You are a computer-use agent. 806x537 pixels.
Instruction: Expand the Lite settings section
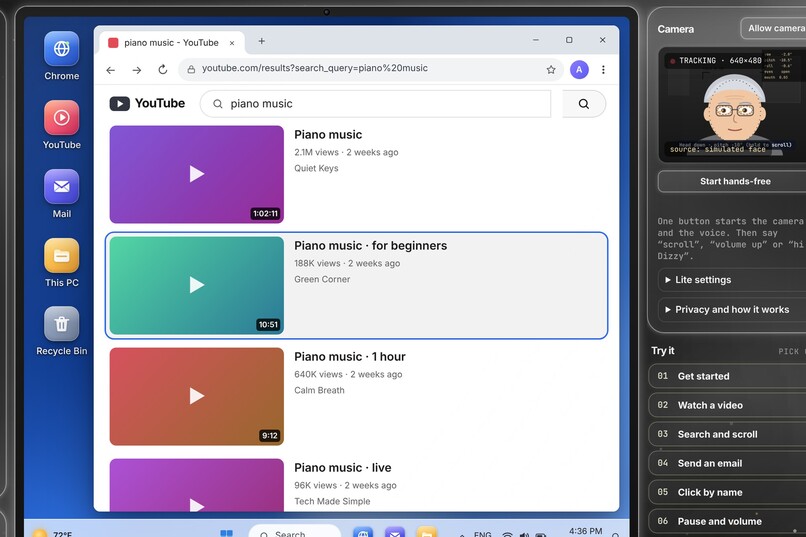pos(732,280)
